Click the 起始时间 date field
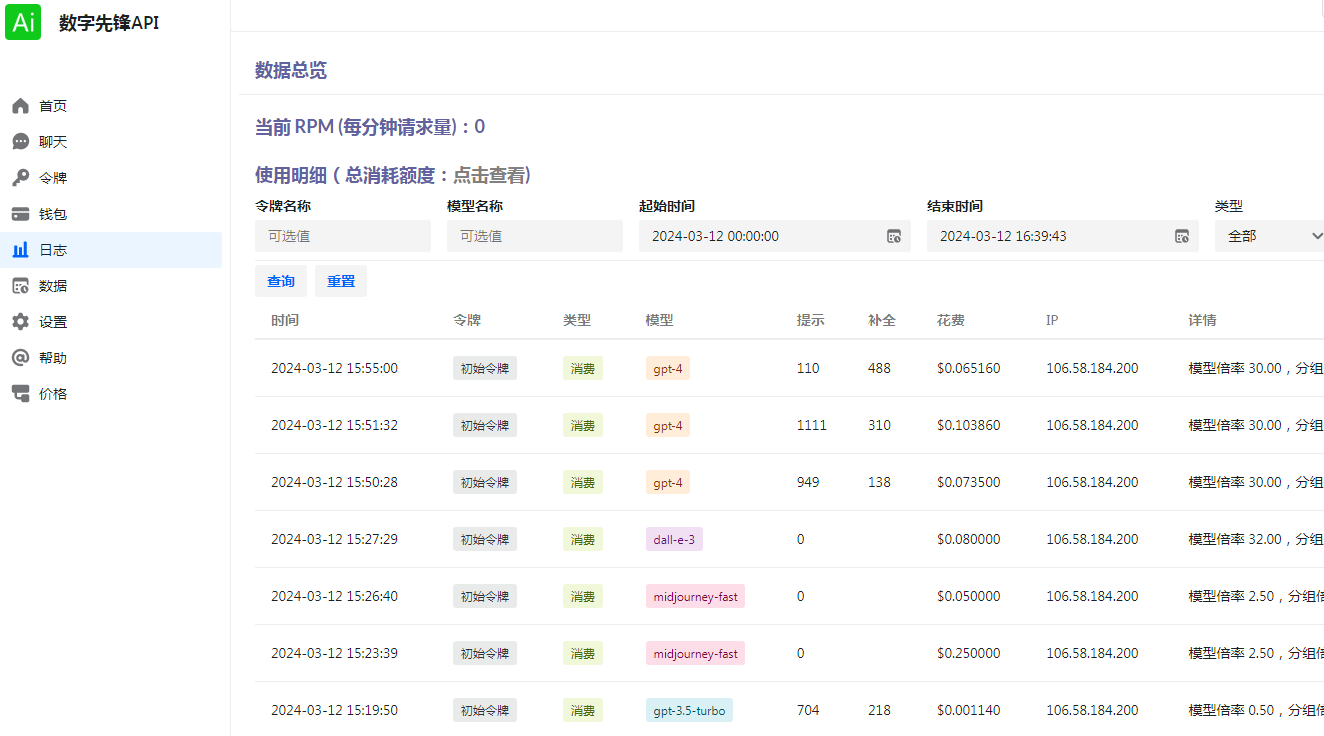 pyautogui.click(x=775, y=236)
